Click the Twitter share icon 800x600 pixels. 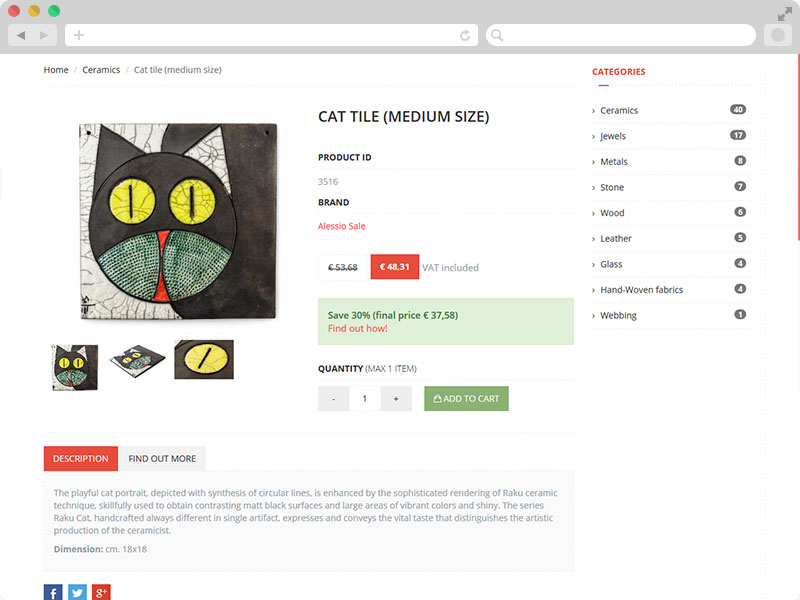coord(77,593)
